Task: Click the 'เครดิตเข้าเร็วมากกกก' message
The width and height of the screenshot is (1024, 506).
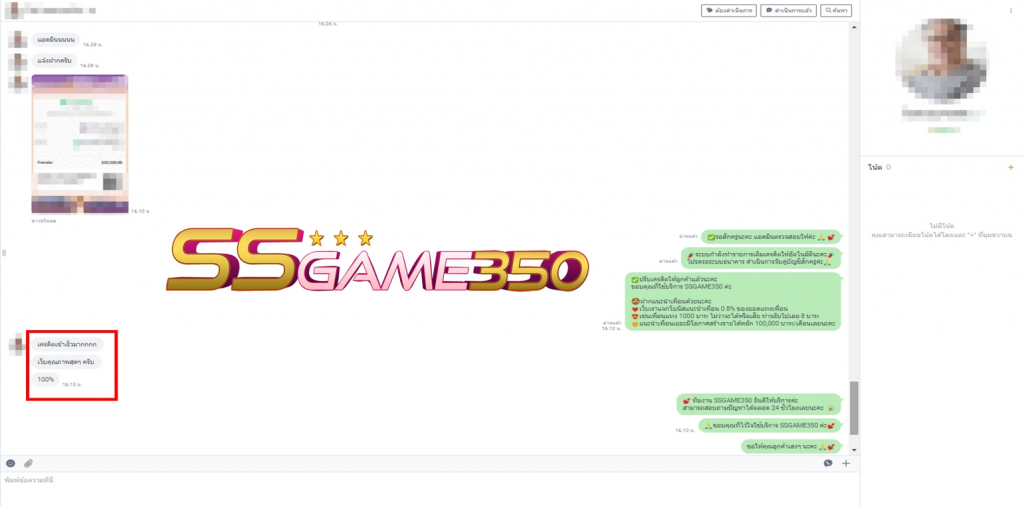Action: tap(67, 343)
